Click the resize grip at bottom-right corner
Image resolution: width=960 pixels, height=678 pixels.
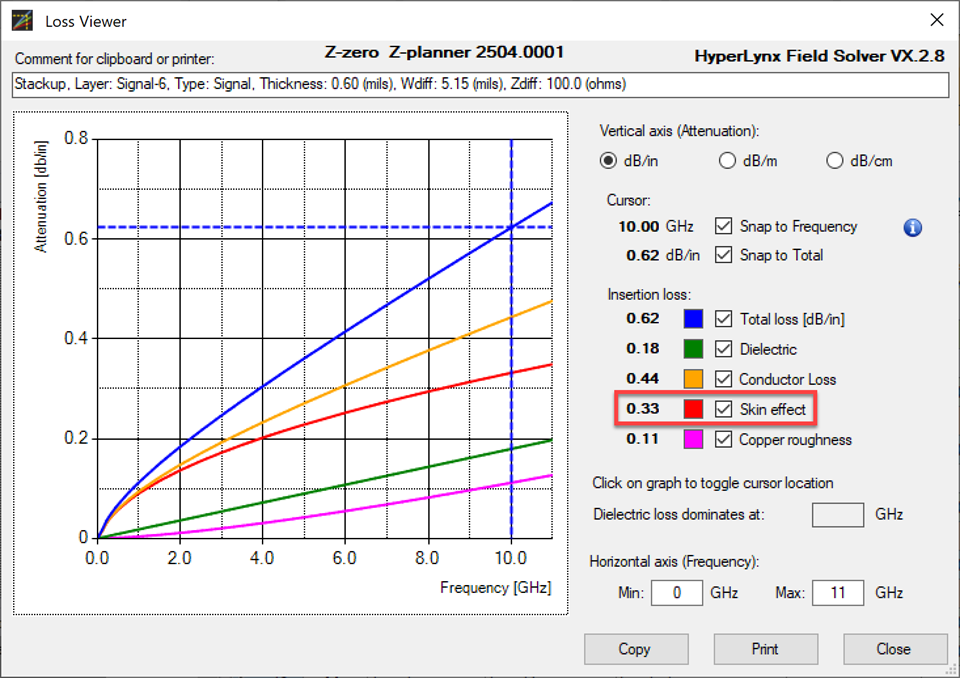[x=952, y=670]
